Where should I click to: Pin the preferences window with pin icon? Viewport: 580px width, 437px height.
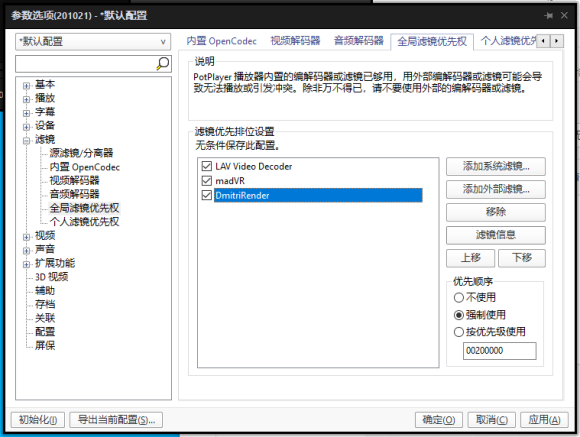pos(549,16)
